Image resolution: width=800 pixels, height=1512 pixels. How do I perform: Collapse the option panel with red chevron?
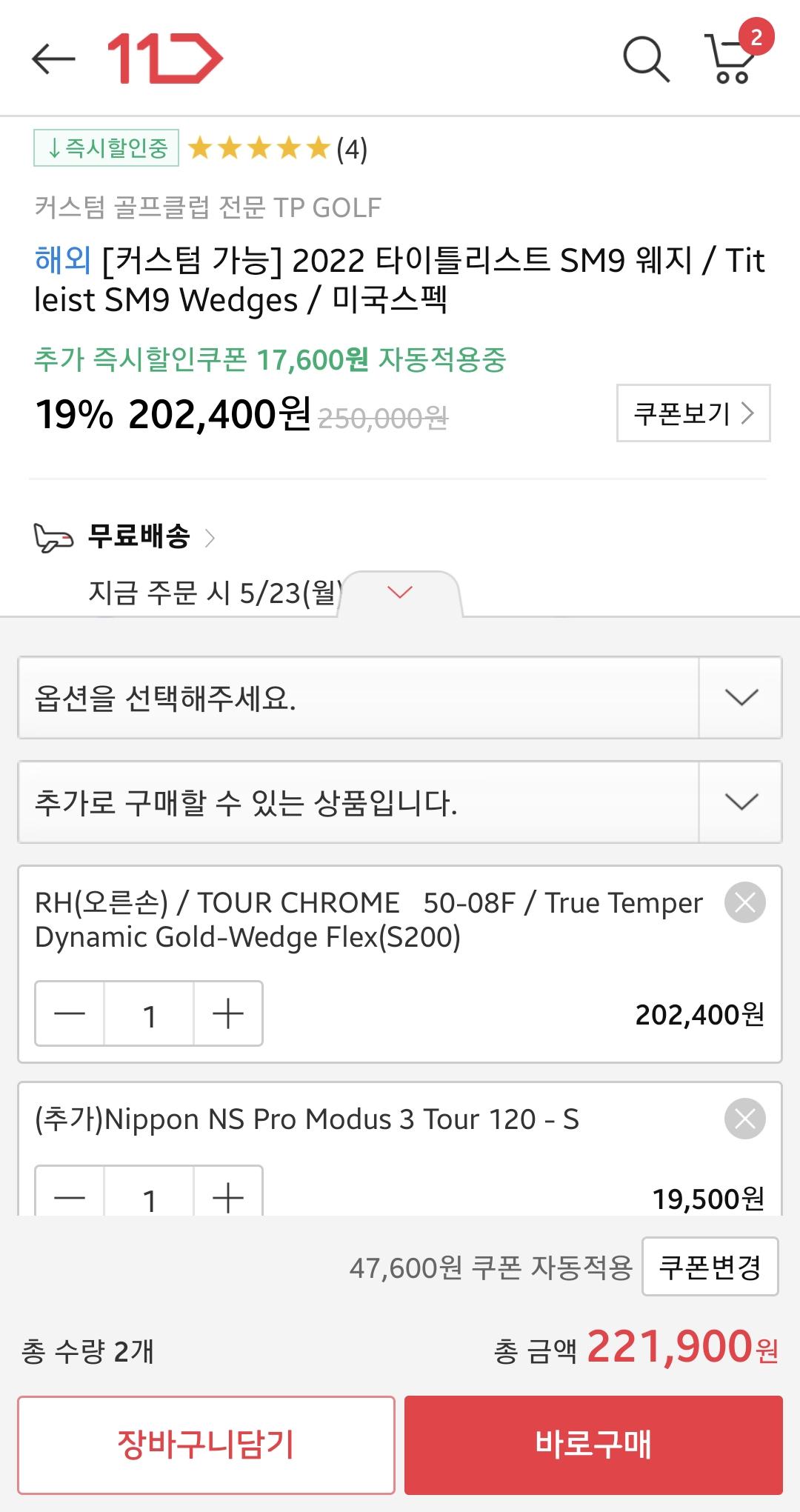(400, 593)
